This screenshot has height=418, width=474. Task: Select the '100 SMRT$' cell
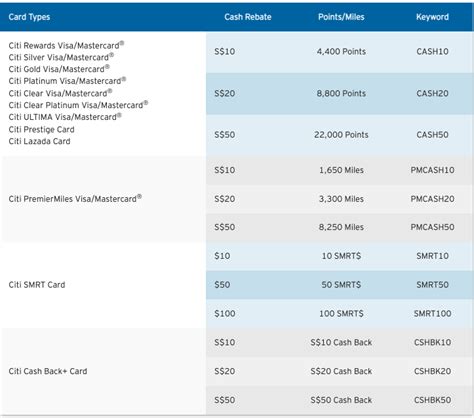(341, 313)
